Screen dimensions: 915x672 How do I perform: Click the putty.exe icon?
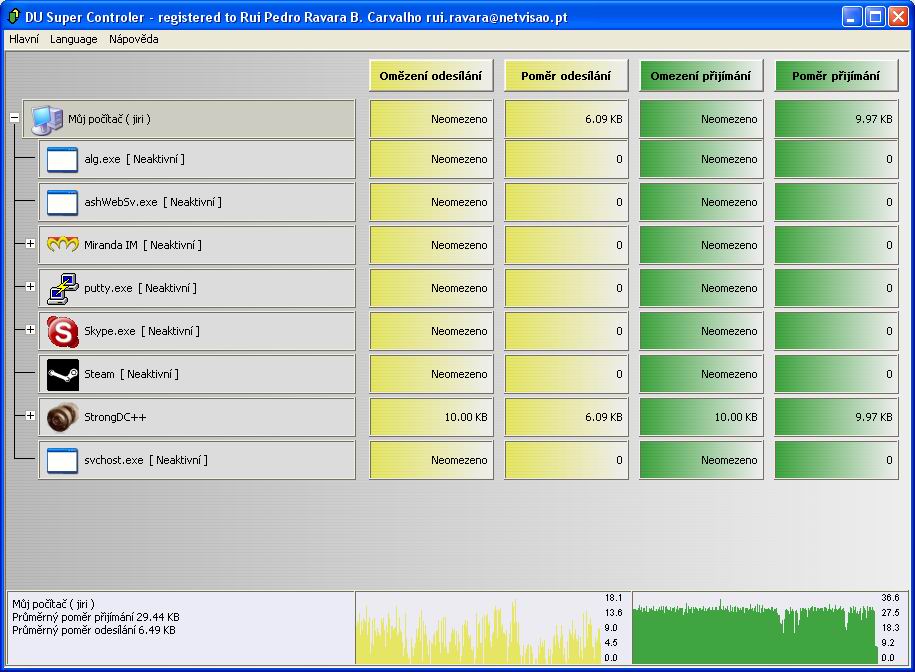(62, 288)
